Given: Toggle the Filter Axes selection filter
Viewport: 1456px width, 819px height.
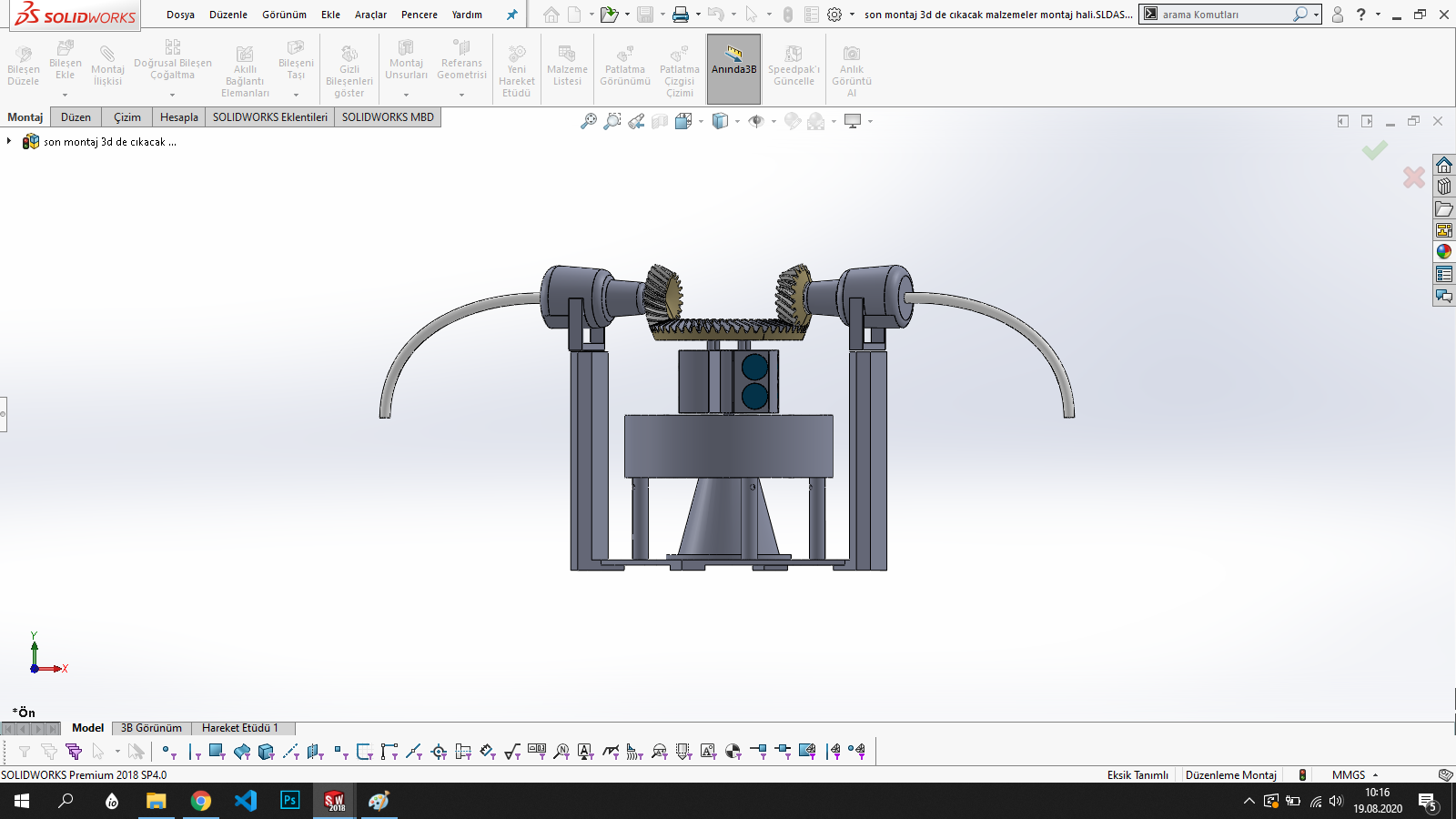Looking at the screenshot, I should [291, 752].
